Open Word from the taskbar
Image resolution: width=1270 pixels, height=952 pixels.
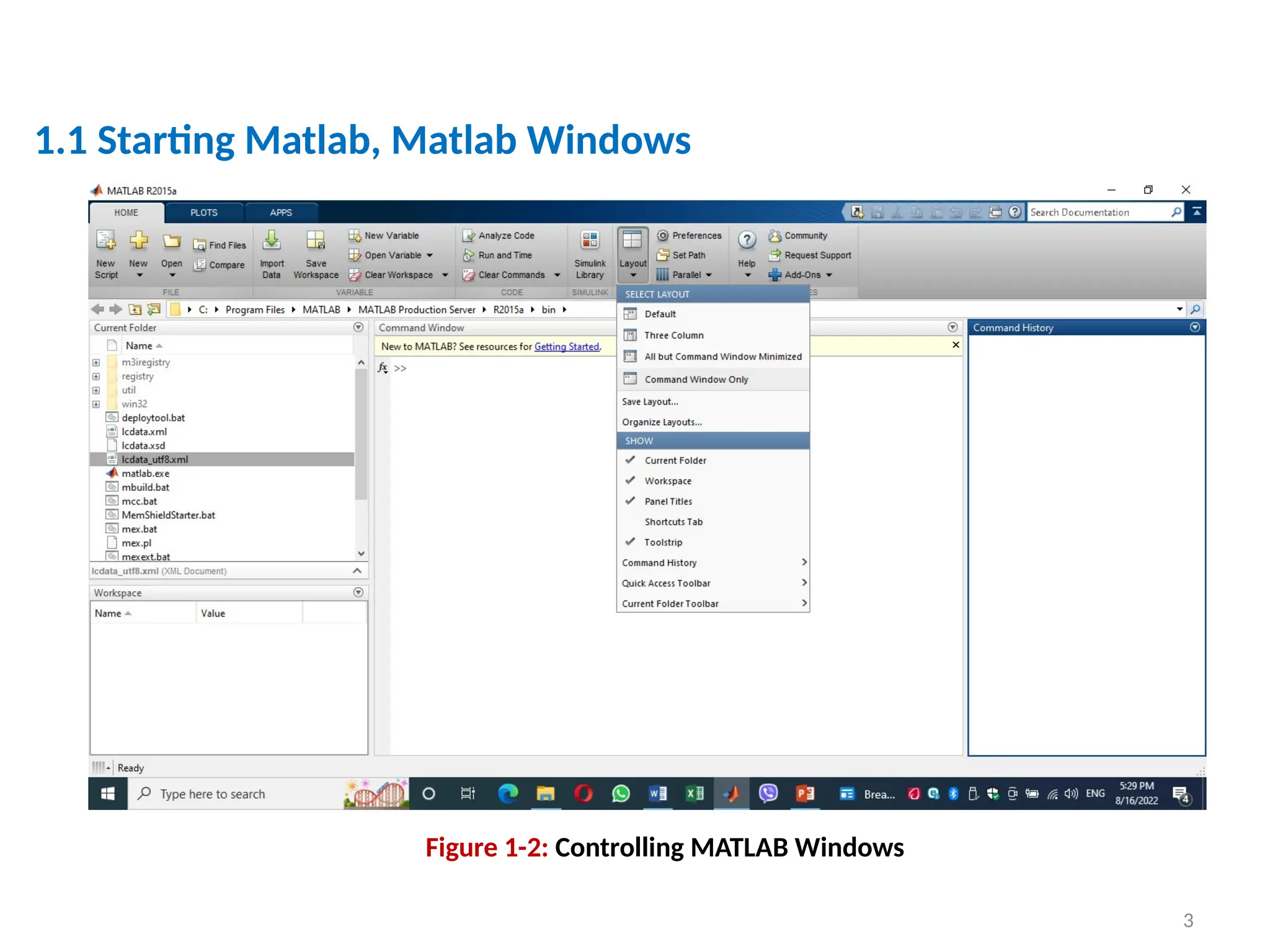point(657,794)
